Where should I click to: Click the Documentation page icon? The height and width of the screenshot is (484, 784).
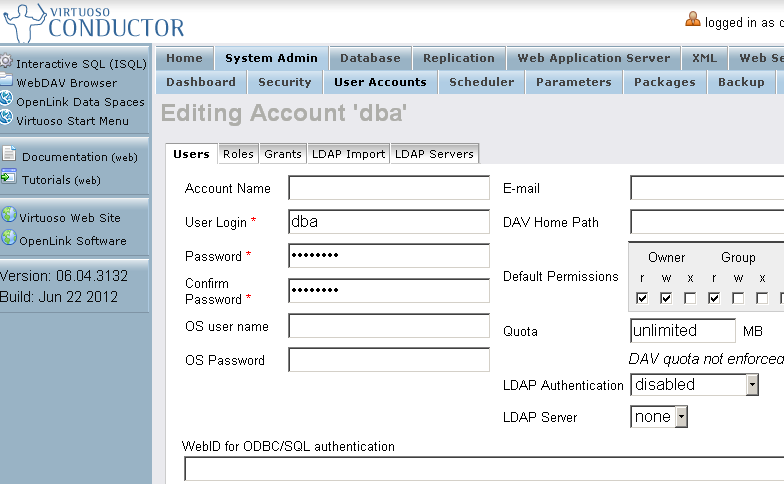click(8, 153)
